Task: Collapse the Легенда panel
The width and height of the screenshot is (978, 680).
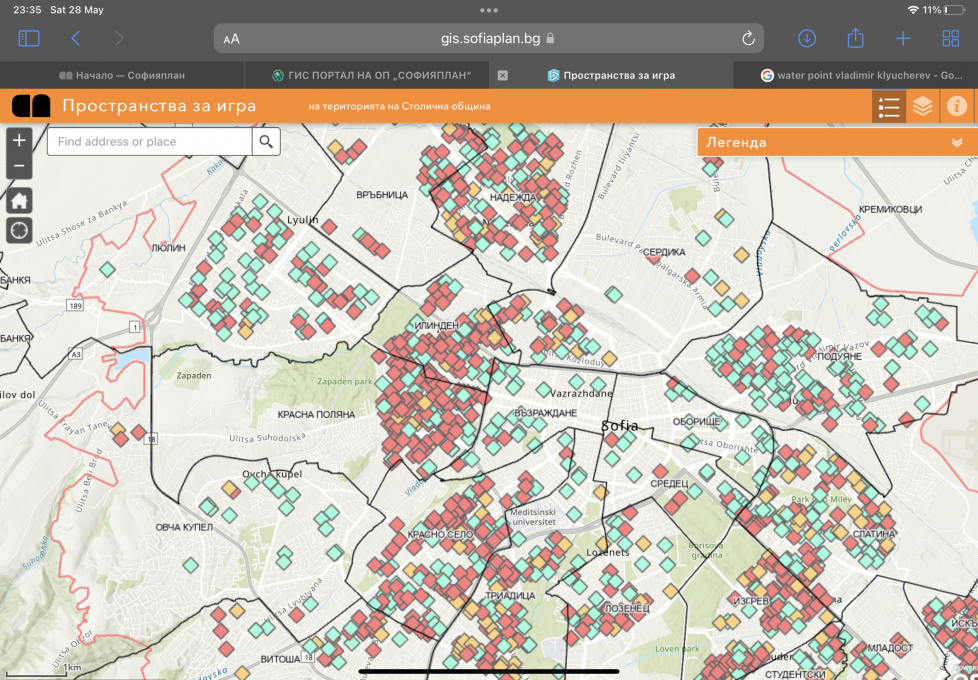Action: click(957, 143)
